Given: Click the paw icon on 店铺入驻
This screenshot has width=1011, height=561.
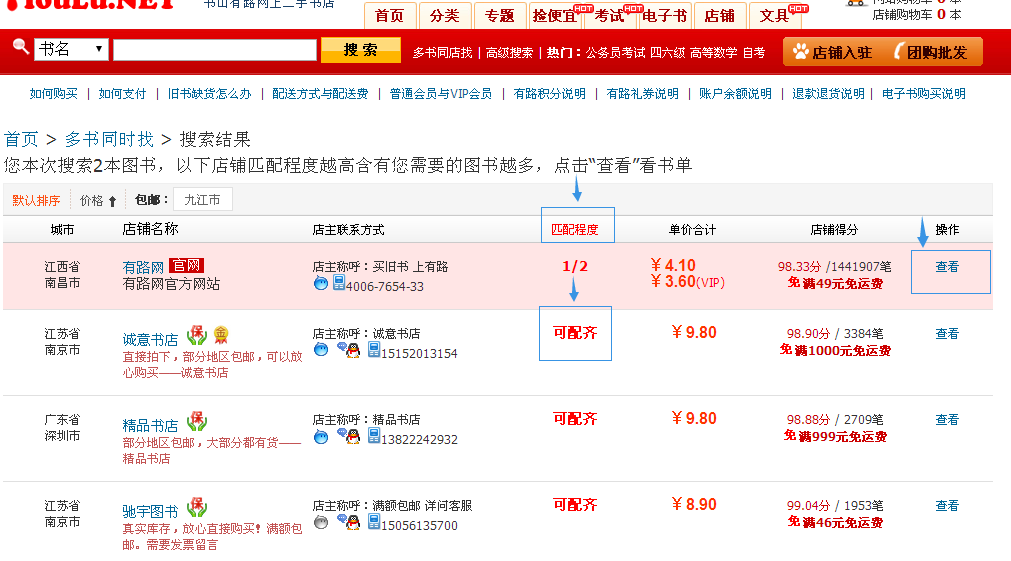Looking at the screenshot, I should (x=800, y=52).
